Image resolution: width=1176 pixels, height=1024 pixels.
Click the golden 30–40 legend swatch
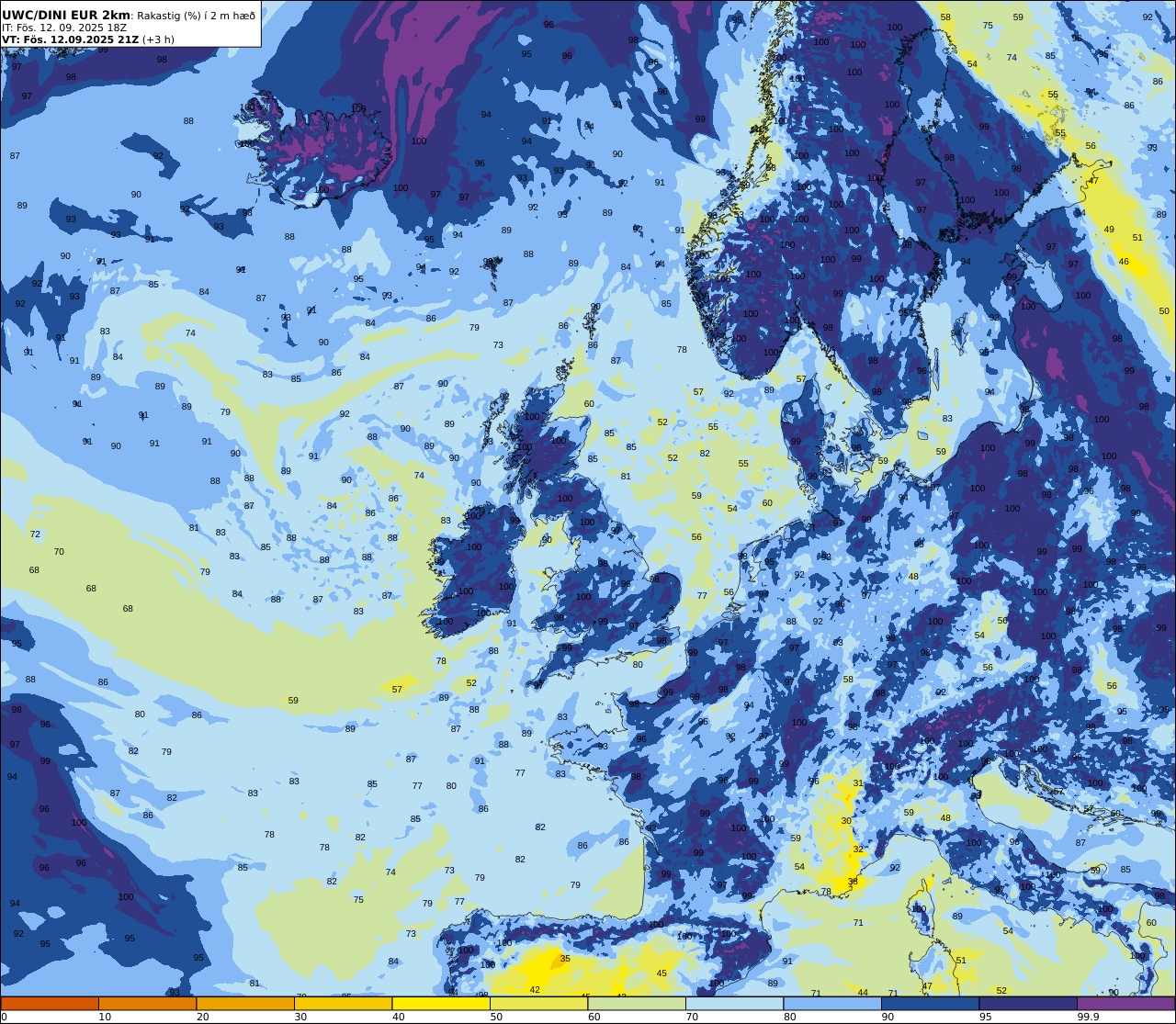coord(343,1003)
